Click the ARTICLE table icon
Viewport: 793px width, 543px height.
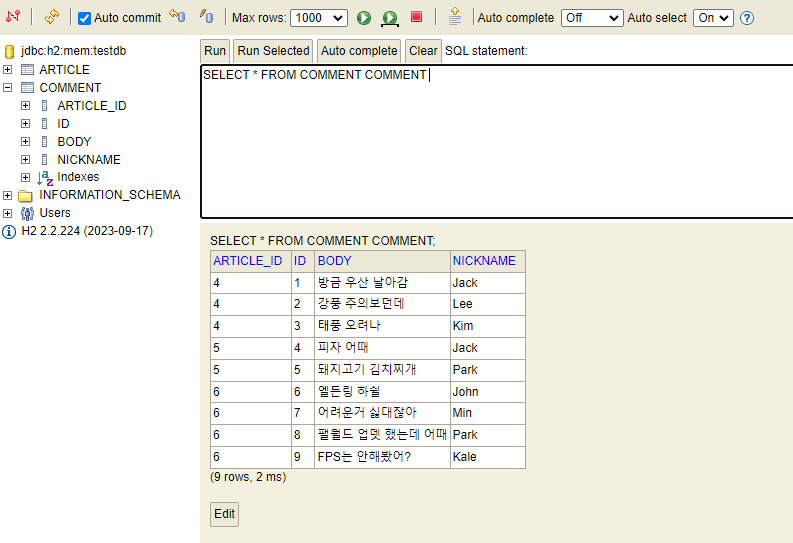pos(27,69)
